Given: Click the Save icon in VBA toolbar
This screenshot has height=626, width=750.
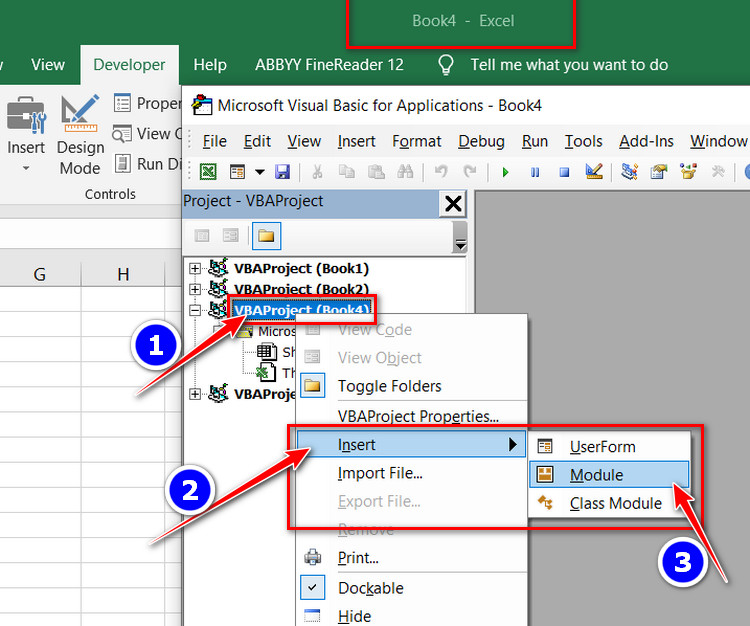Looking at the screenshot, I should [282, 172].
